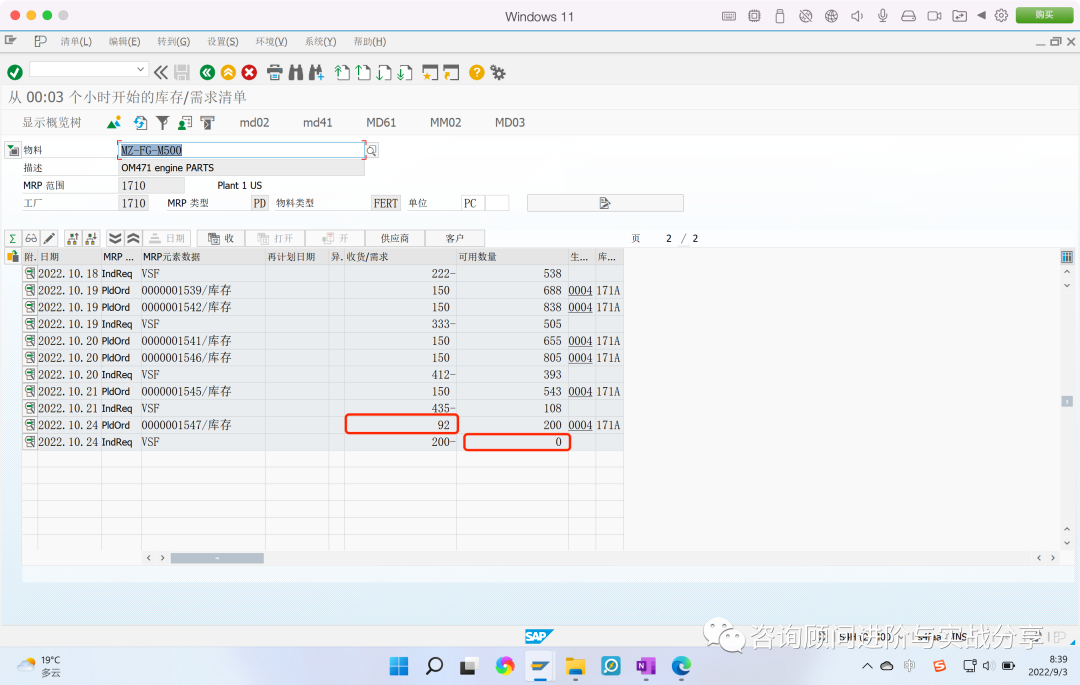This screenshot has height=685, width=1080.
Task: Click the mountain-shaped icon next to 显示概览树
Action: click(114, 123)
